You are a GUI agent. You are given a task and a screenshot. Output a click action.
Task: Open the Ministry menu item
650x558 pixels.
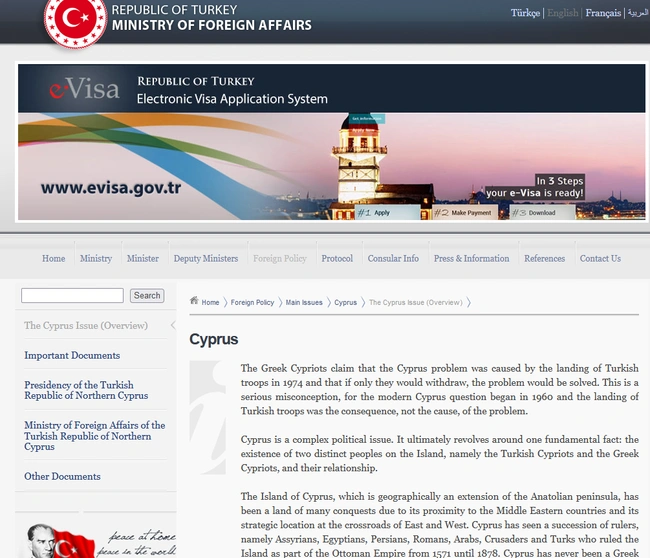click(96, 258)
